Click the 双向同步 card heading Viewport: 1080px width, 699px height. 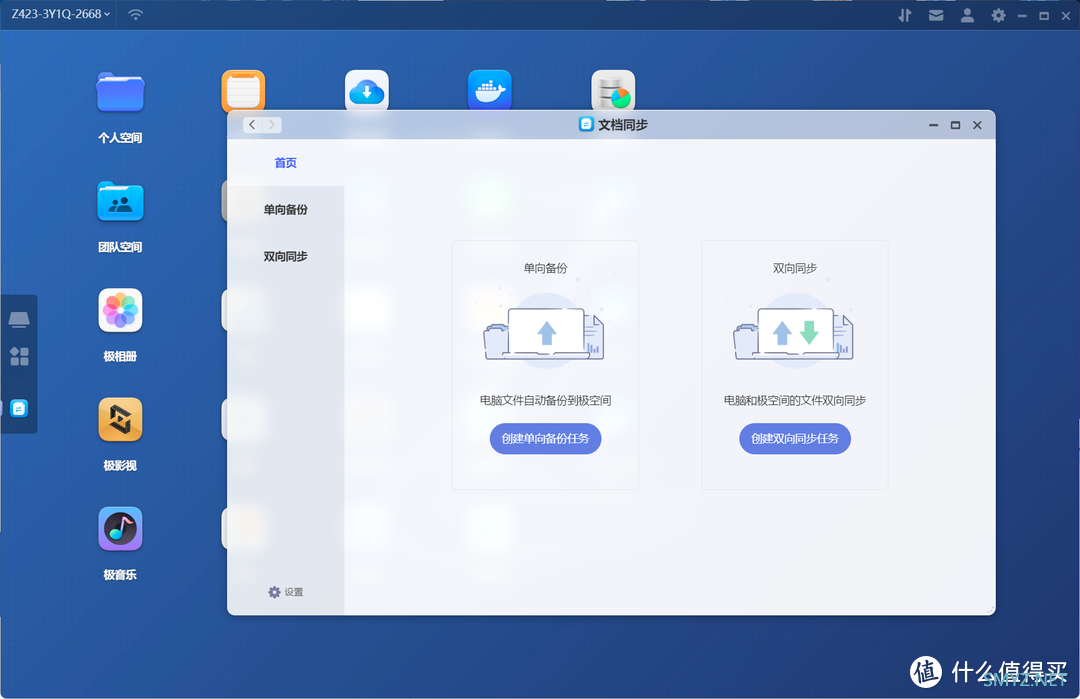(x=795, y=268)
